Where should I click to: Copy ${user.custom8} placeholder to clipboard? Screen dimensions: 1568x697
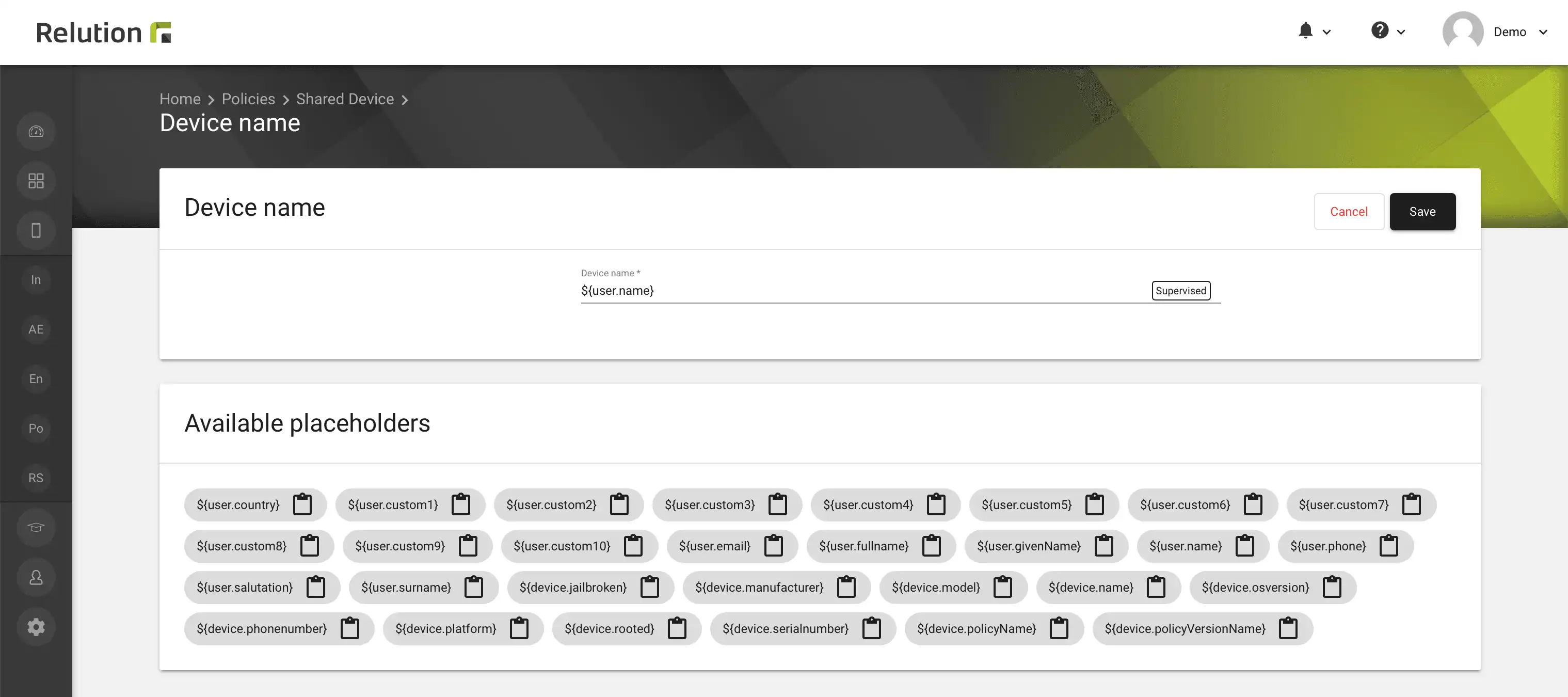coord(309,546)
